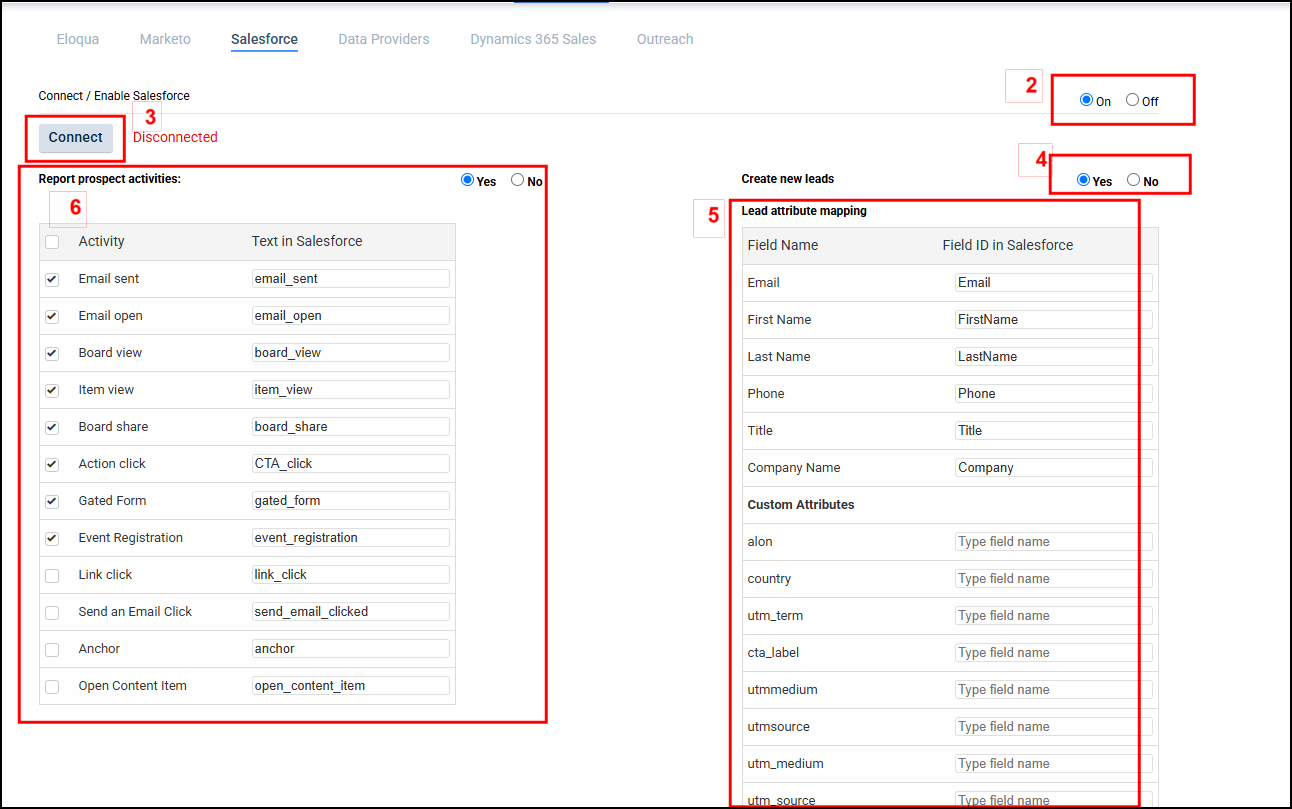This screenshot has width=1292, height=809.
Task: Uncheck the Board share activity
Action: (x=52, y=427)
